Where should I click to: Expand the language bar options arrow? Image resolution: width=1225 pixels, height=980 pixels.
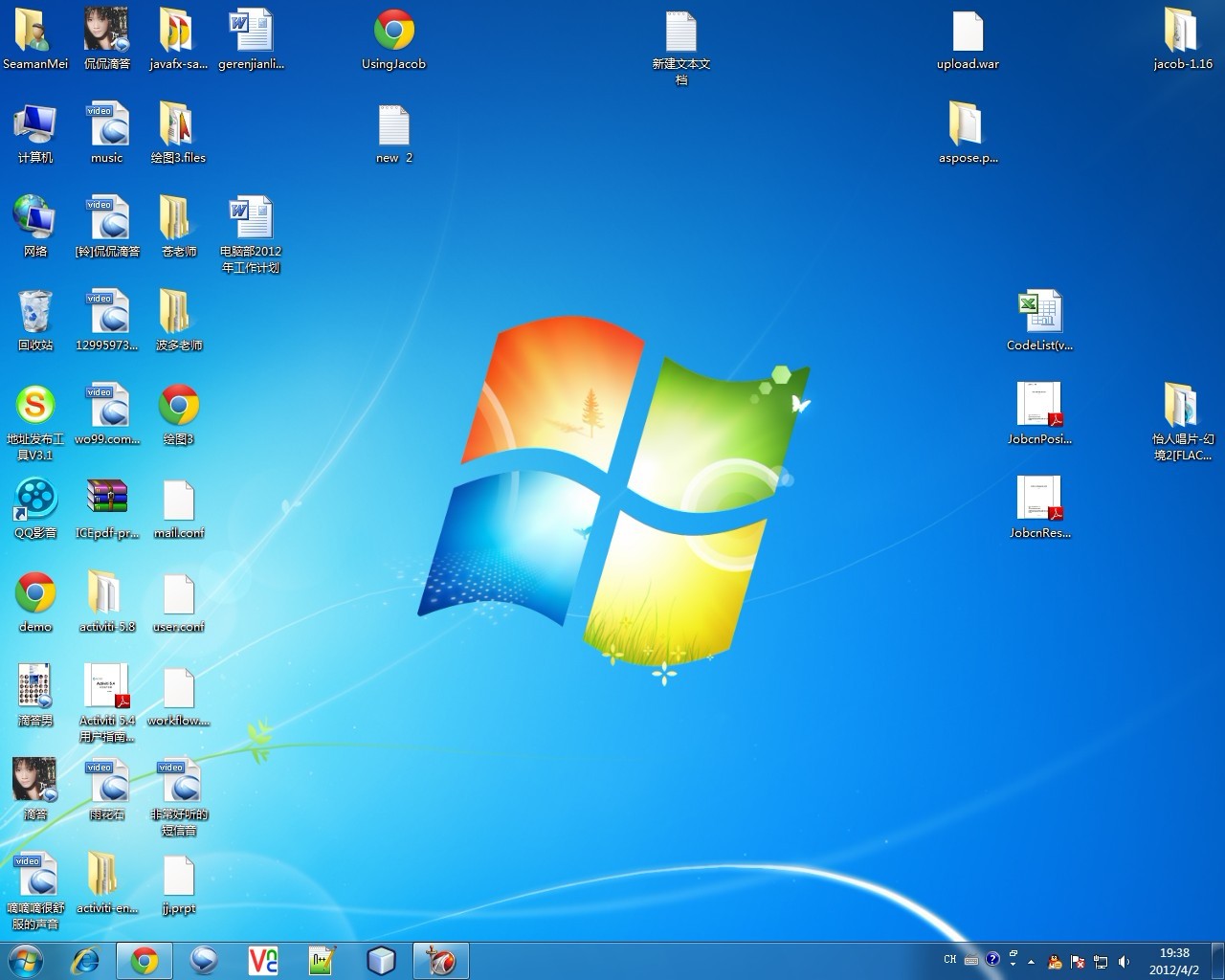(1013, 965)
